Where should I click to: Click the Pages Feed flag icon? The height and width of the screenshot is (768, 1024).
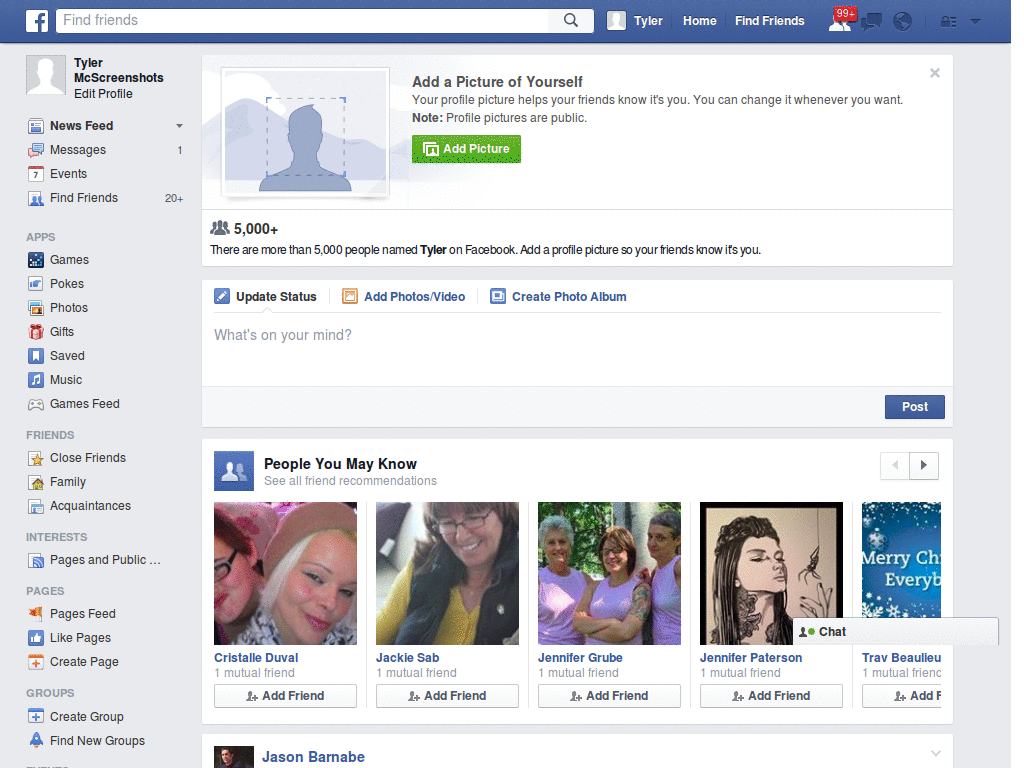36,614
